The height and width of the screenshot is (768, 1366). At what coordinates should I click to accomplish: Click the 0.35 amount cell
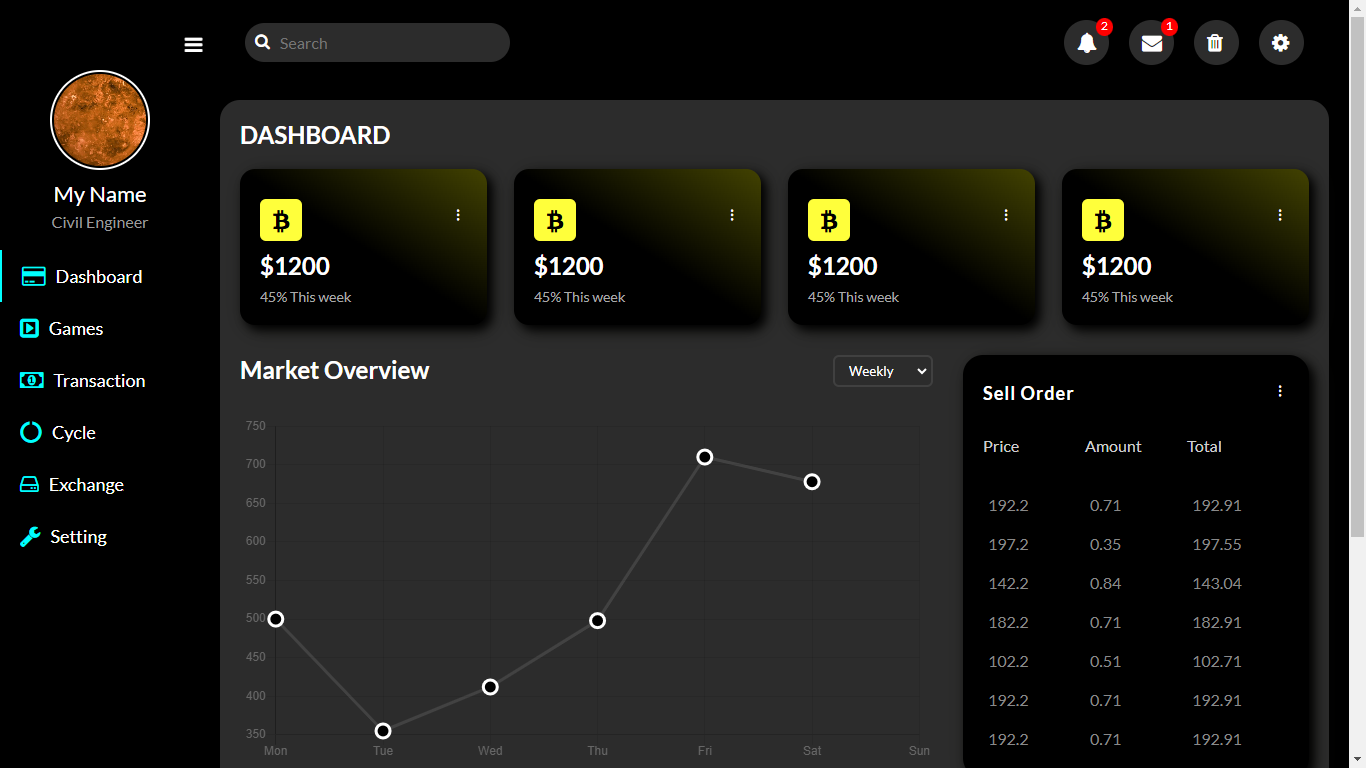click(1105, 545)
